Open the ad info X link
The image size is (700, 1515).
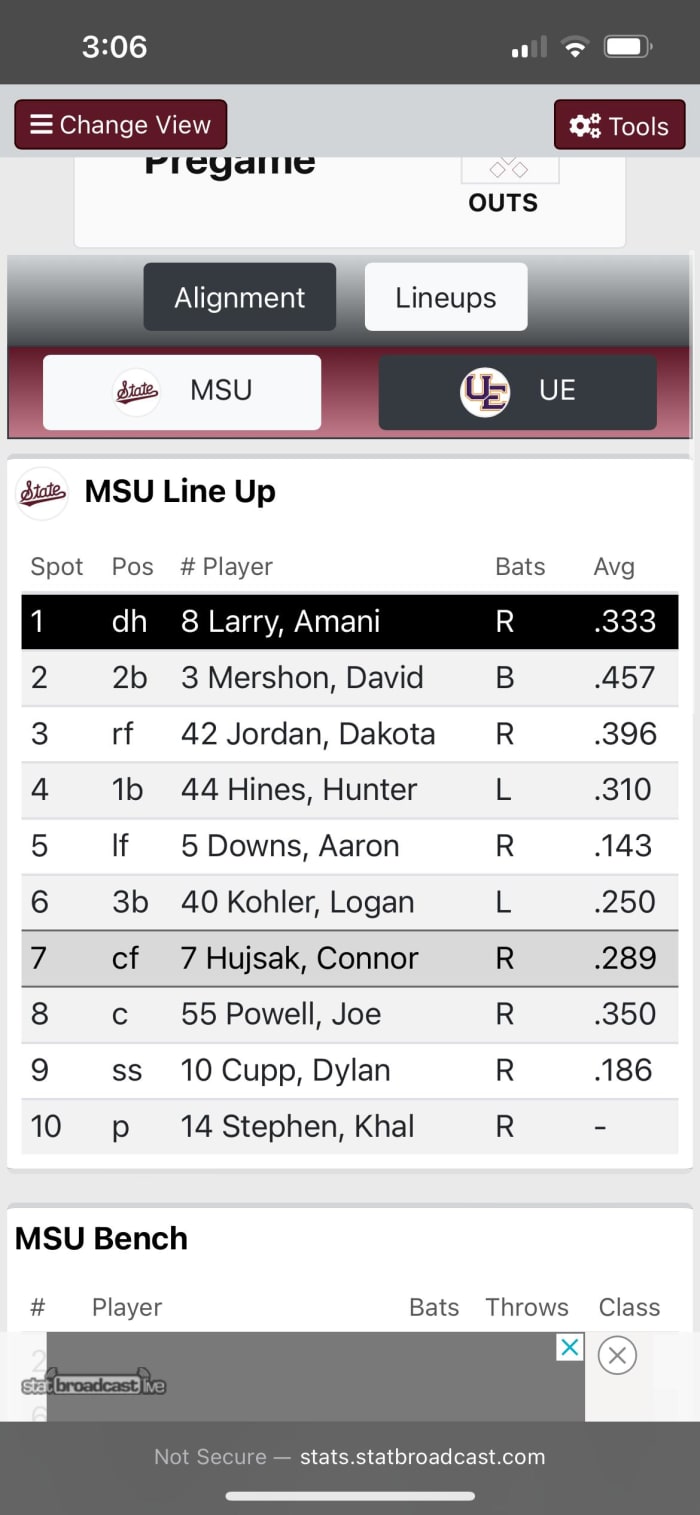pos(569,1347)
